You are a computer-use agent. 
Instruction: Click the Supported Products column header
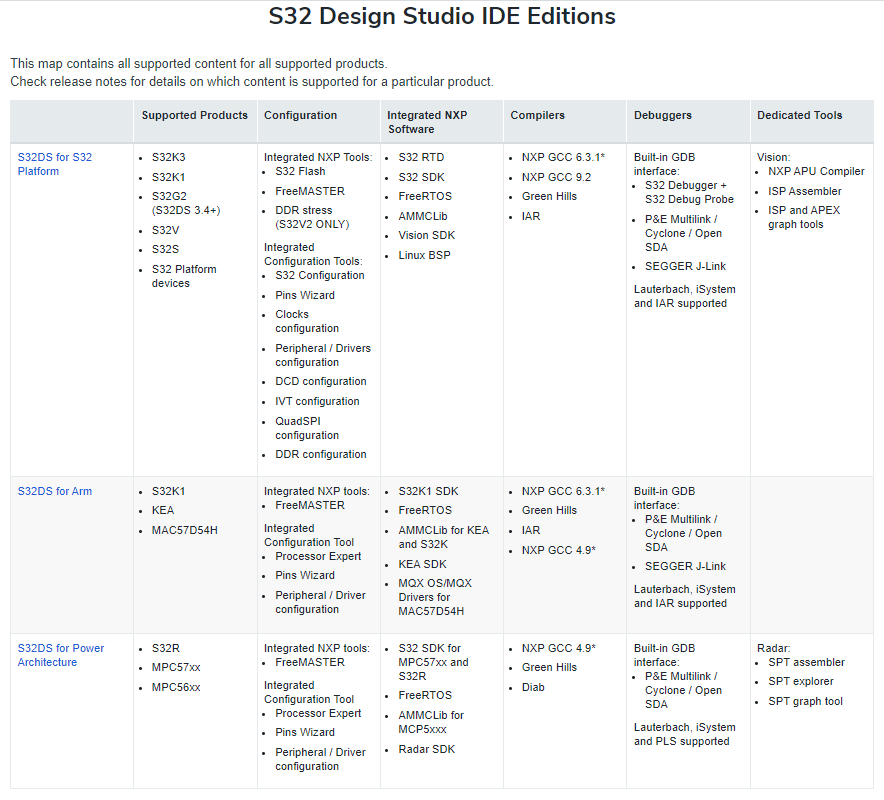(x=194, y=115)
